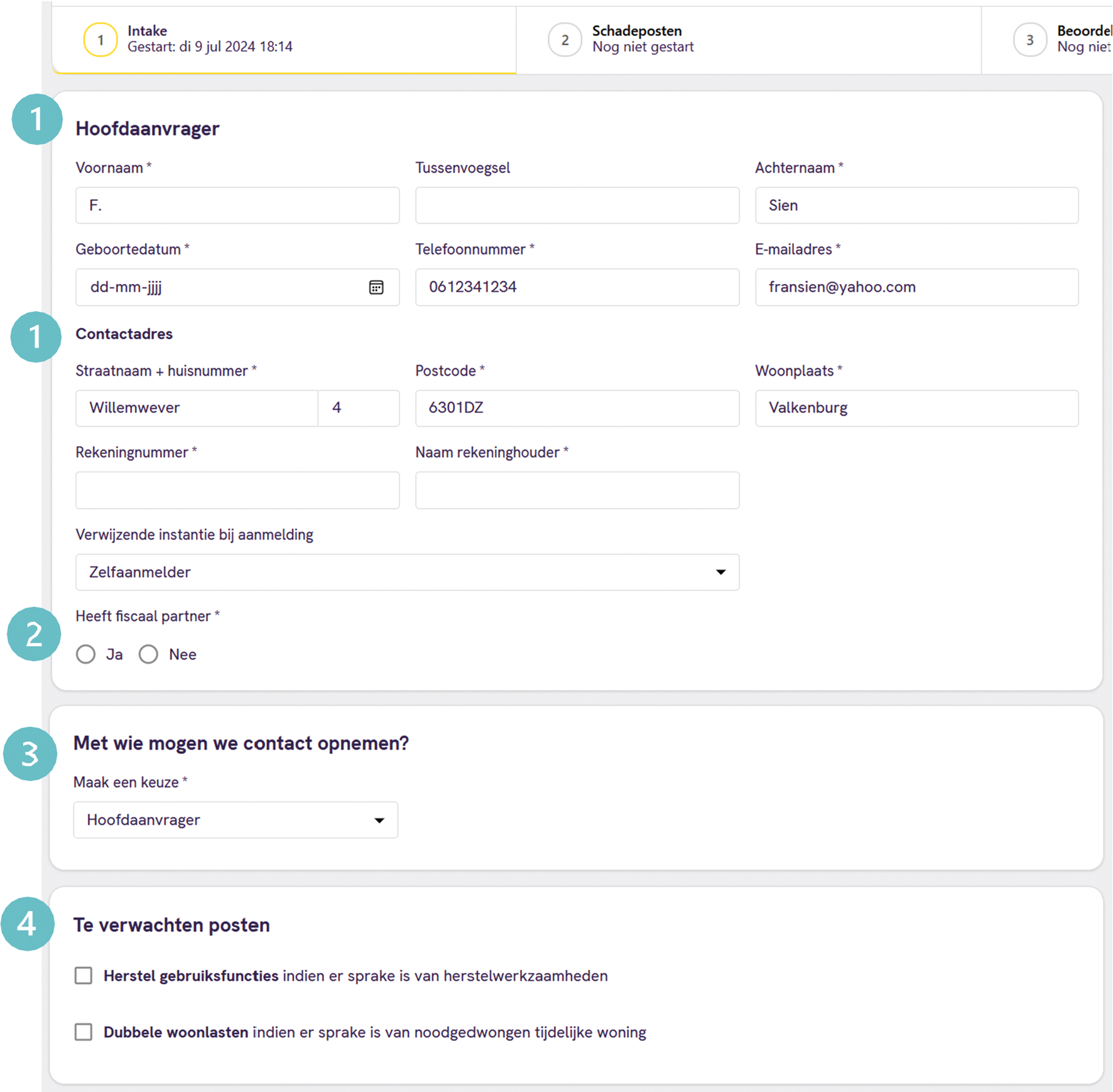Select radio button Ja under Heeft fiscaal partner
Viewport: 1113px width, 1092px height.
[x=85, y=654]
